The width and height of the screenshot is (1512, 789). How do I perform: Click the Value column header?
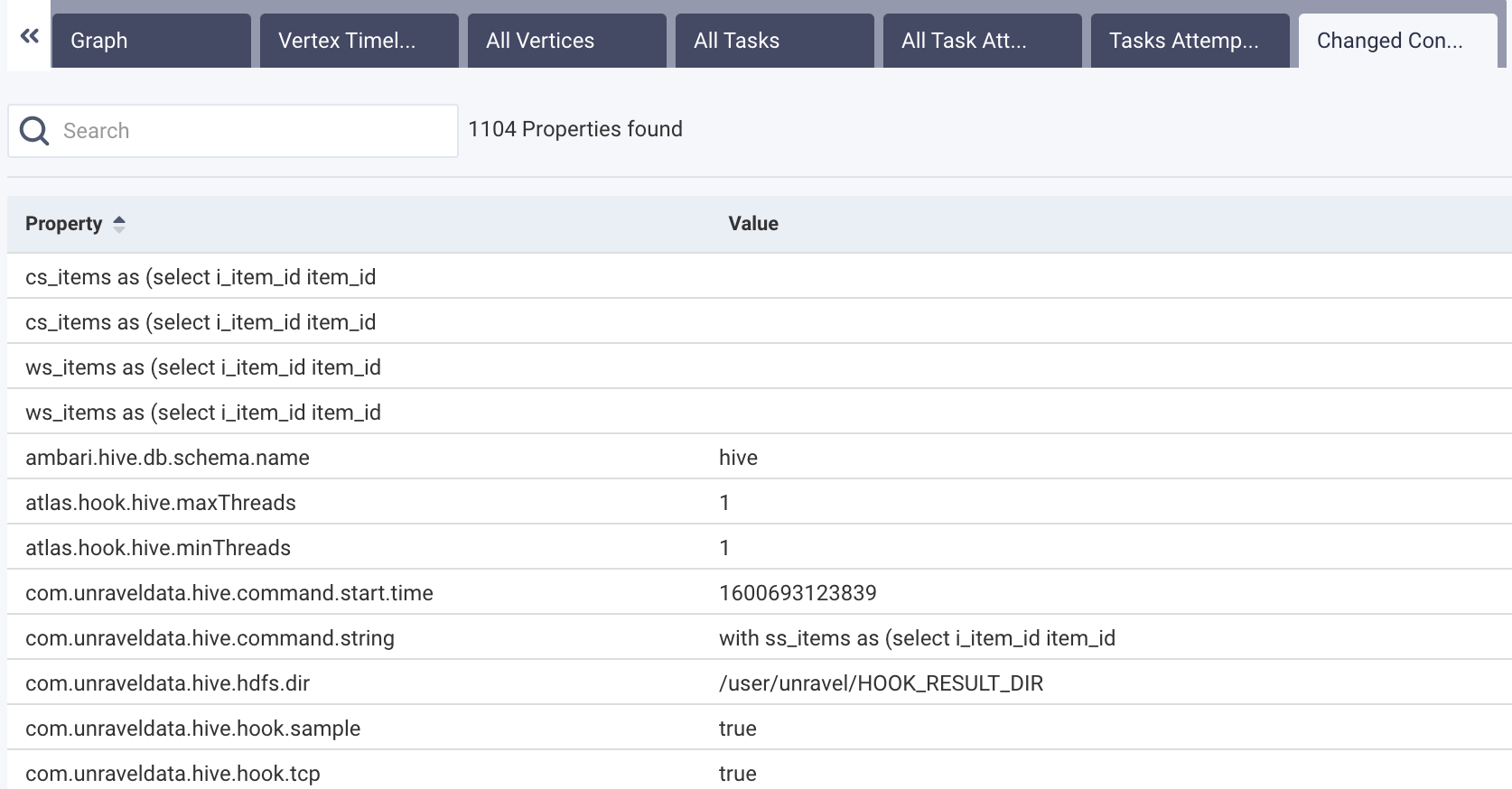[x=753, y=224]
